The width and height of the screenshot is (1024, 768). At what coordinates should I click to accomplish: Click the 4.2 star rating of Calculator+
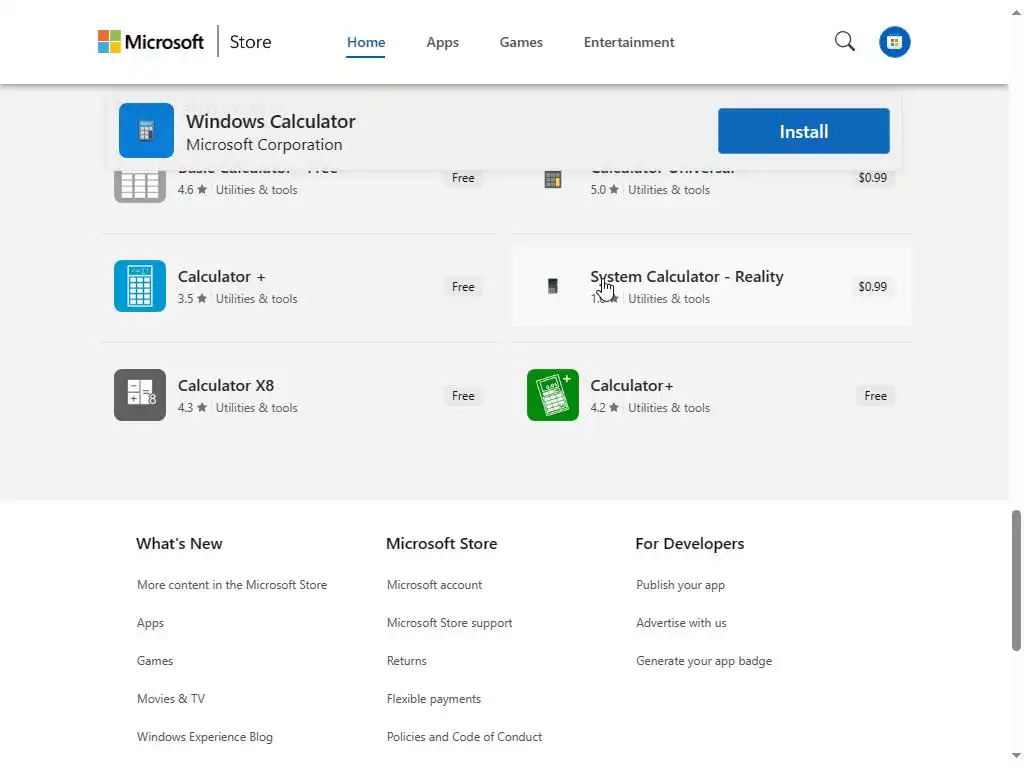pos(605,408)
